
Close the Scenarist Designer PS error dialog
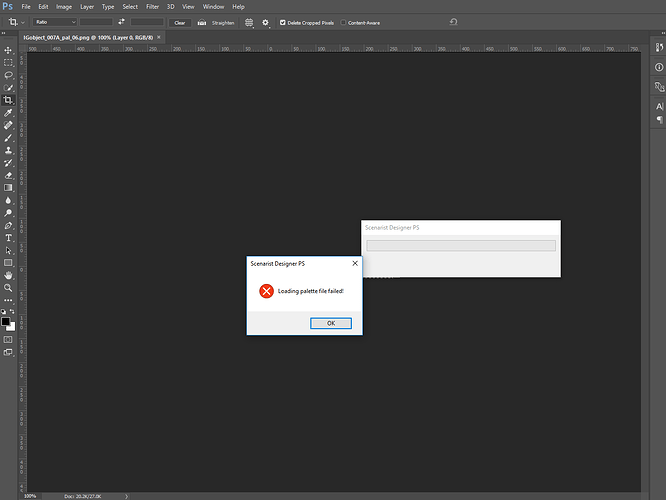355,263
